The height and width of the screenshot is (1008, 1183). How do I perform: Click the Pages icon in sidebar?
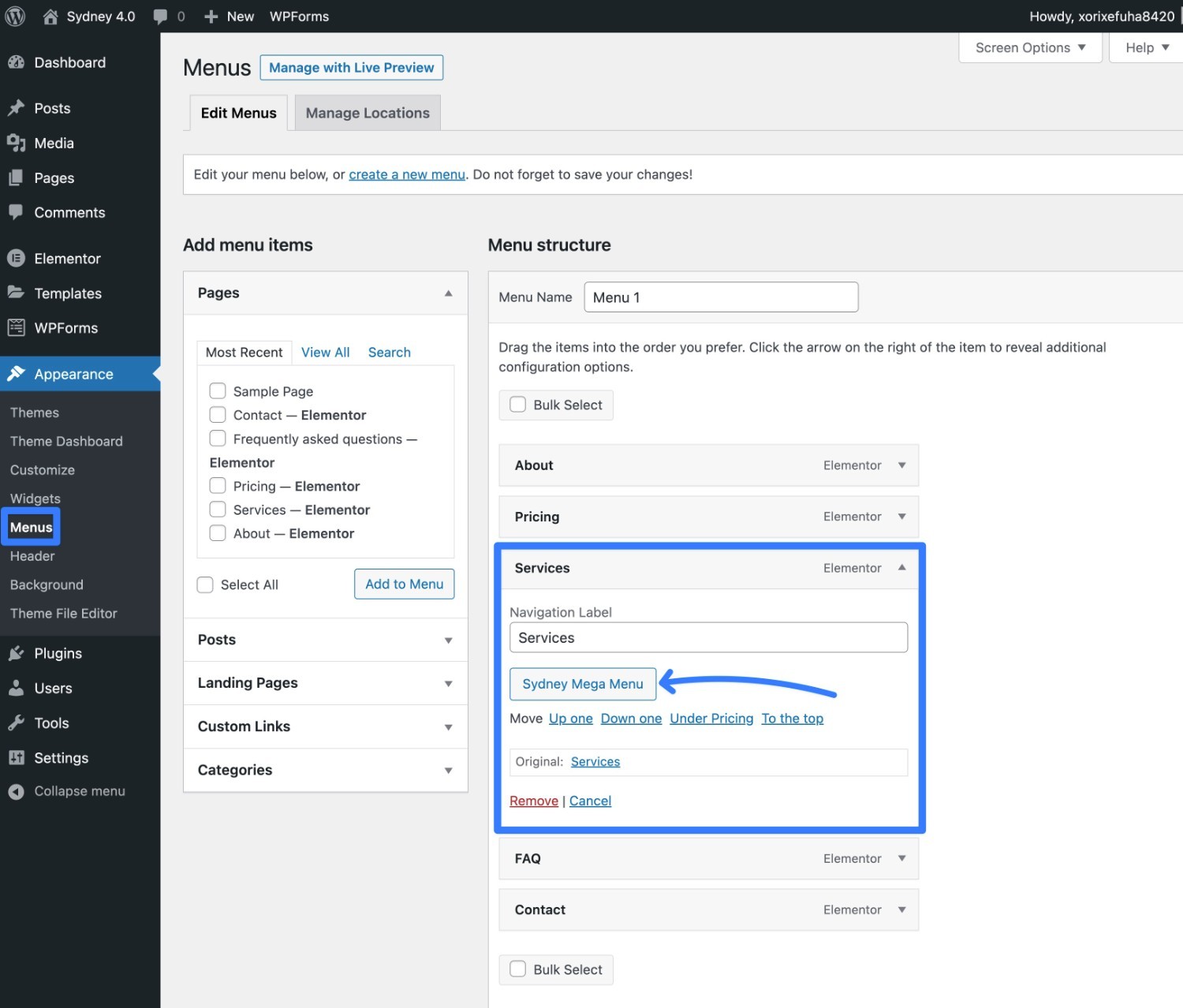16,177
